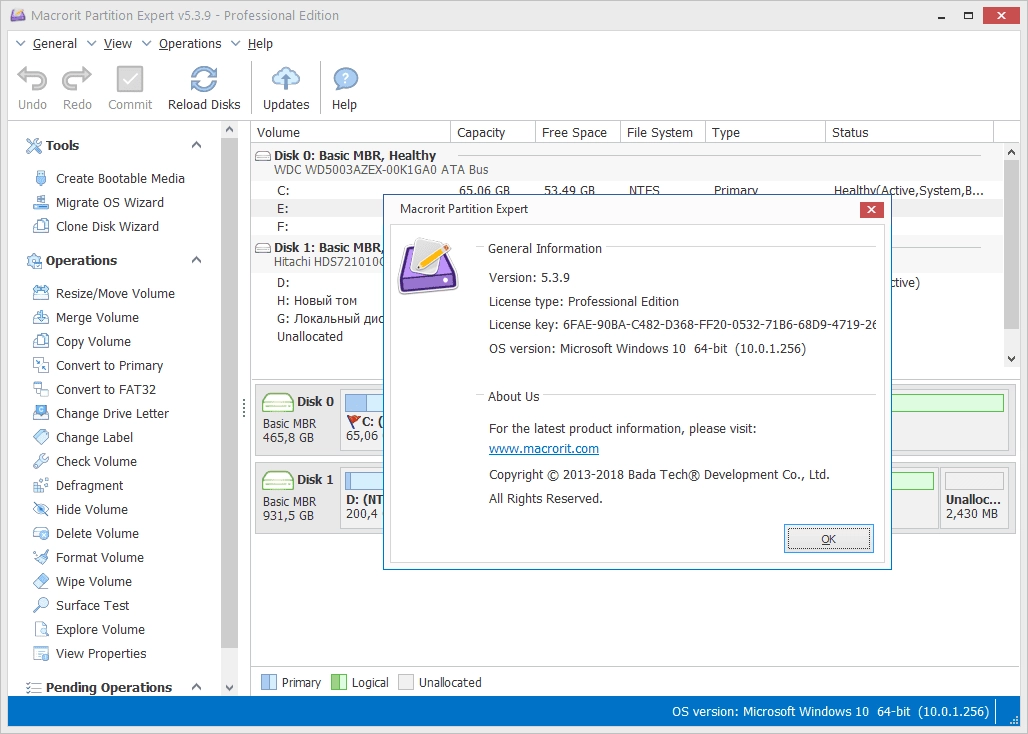This screenshot has height=734, width=1028.
Task: Click the License key value text
Action: [719, 325]
